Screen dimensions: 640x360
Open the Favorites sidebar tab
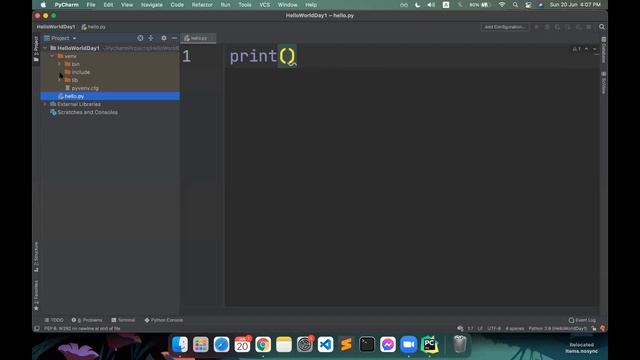coord(36,295)
